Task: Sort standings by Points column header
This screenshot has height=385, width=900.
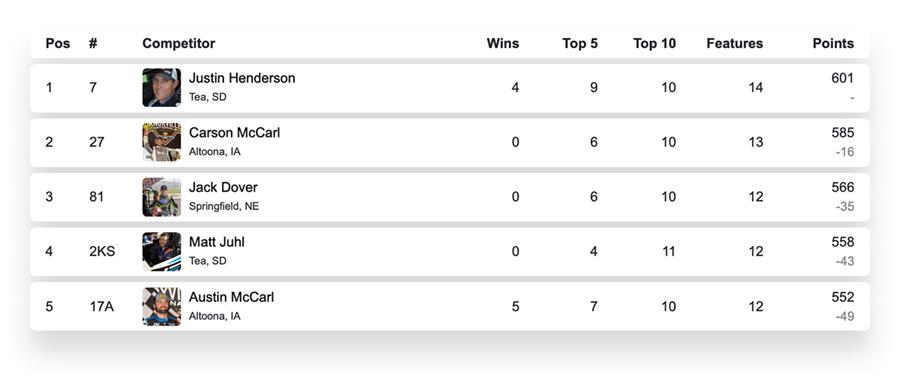Action: [833, 44]
